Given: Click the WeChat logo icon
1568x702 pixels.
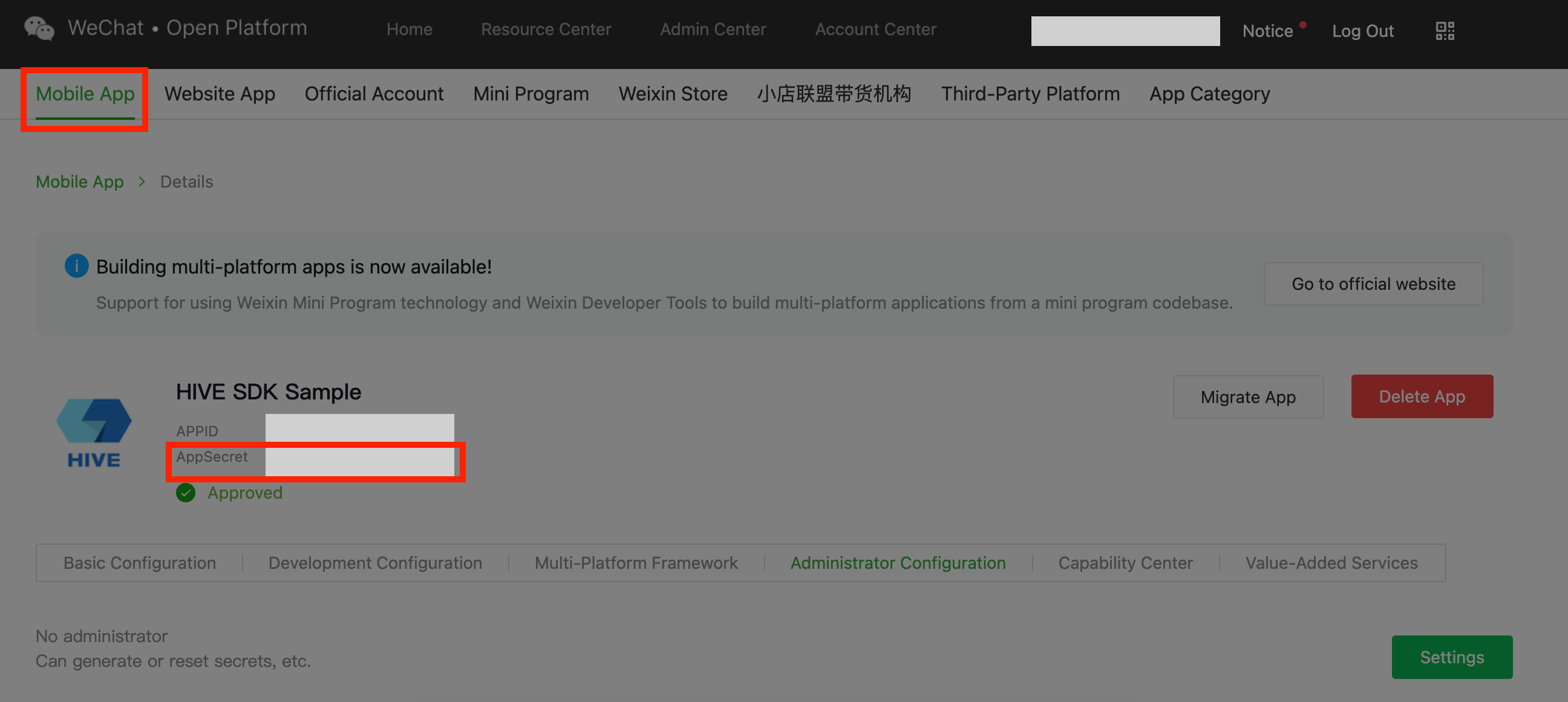Looking at the screenshot, I should [x=39, y=28].
